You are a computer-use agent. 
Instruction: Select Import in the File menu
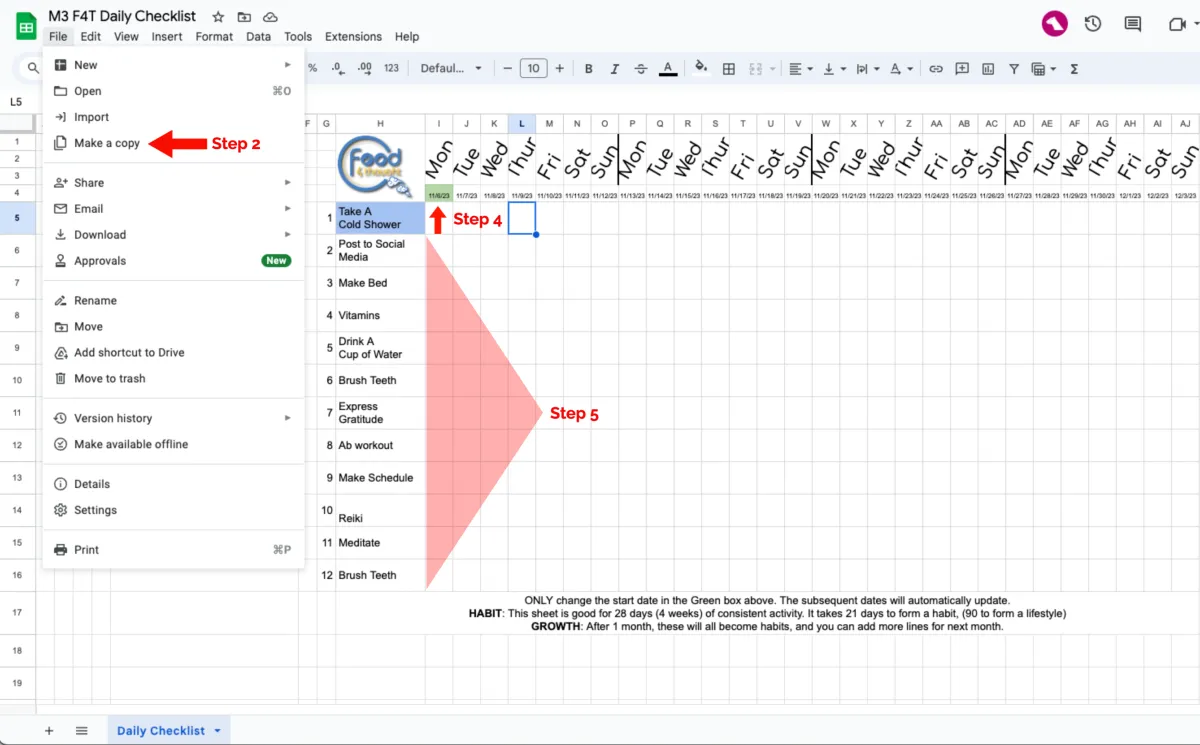click(x=173, y=117)
